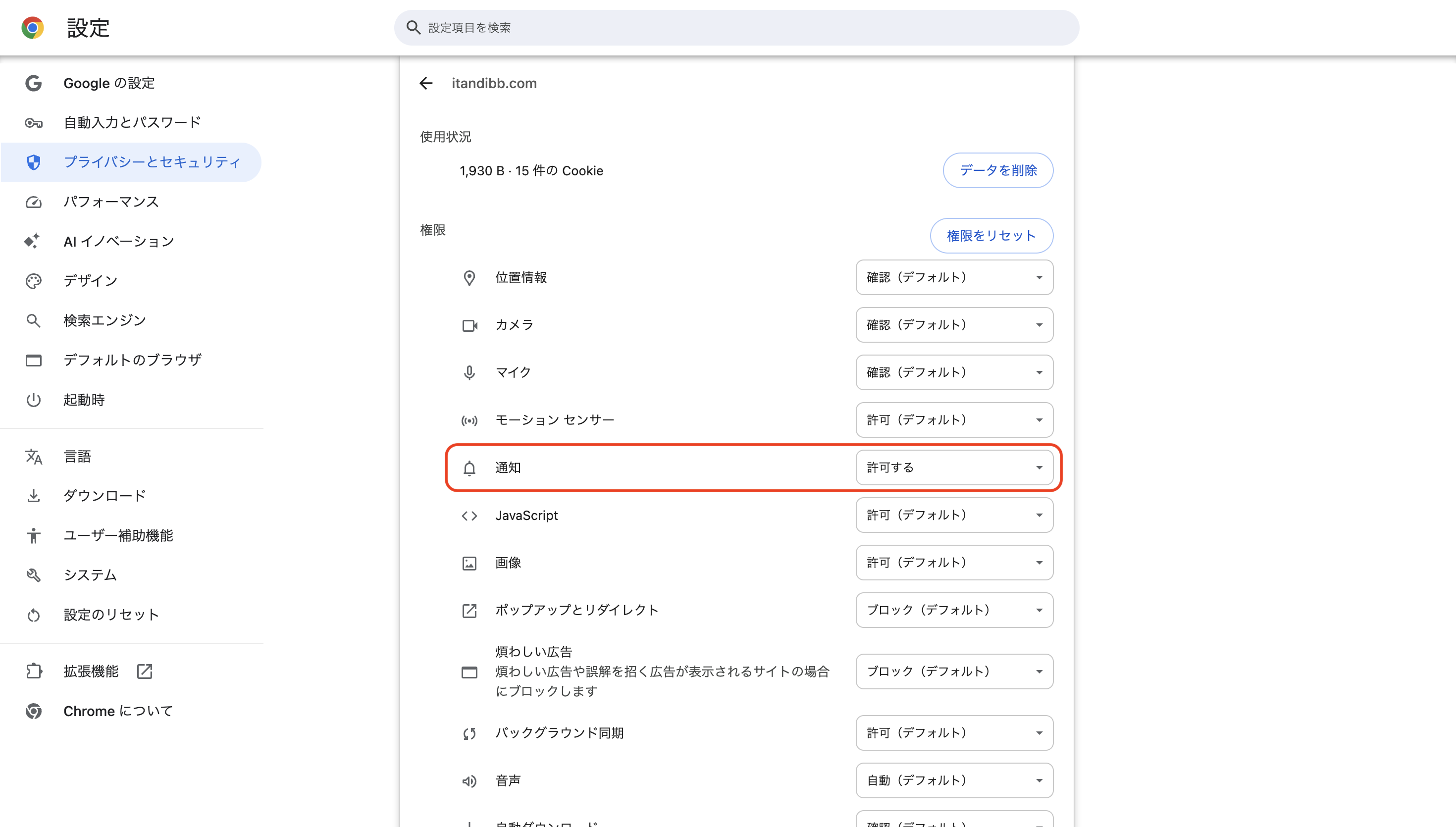The height and width of the screenshot is (827, 1456).
Task: Click the power icon for 起動時
Action: [x=34, y=400]
